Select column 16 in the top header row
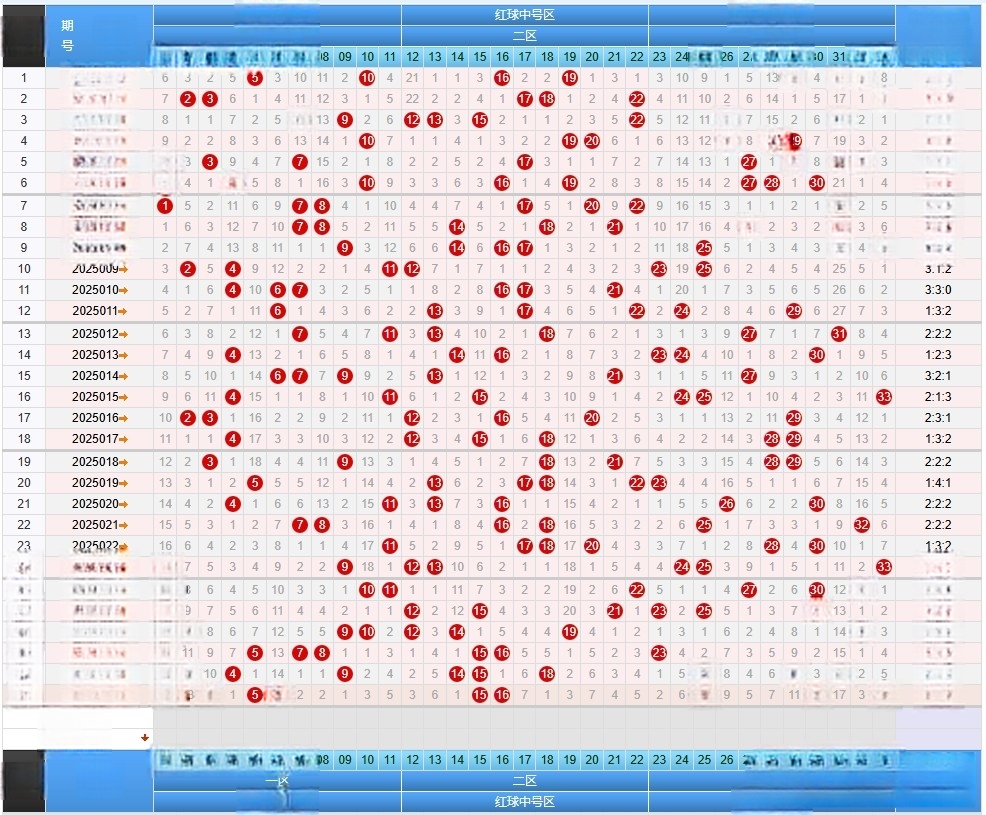Screen dimensions: 986x815 click(502, 57)
